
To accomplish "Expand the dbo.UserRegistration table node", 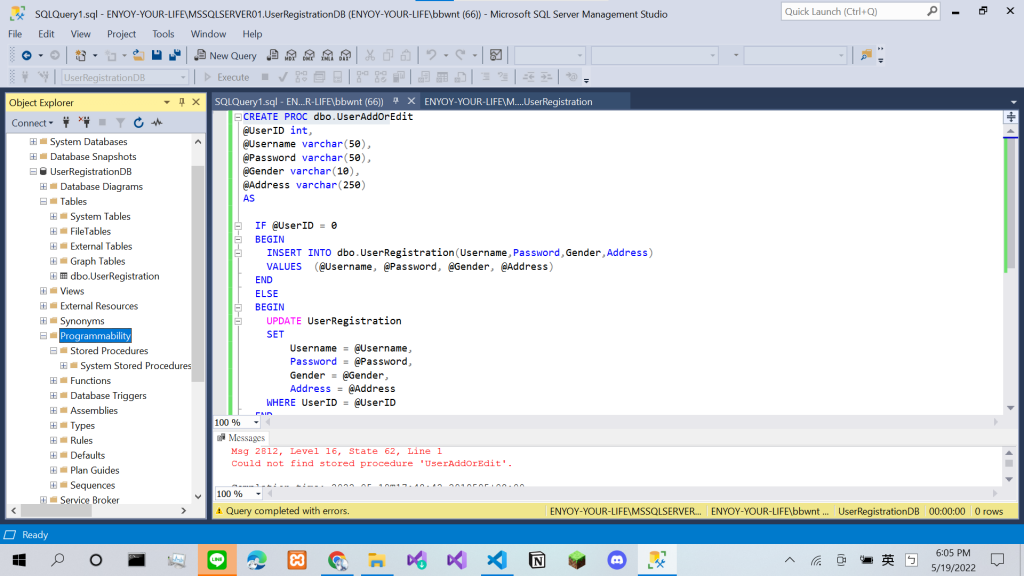I will coord(53,276).
